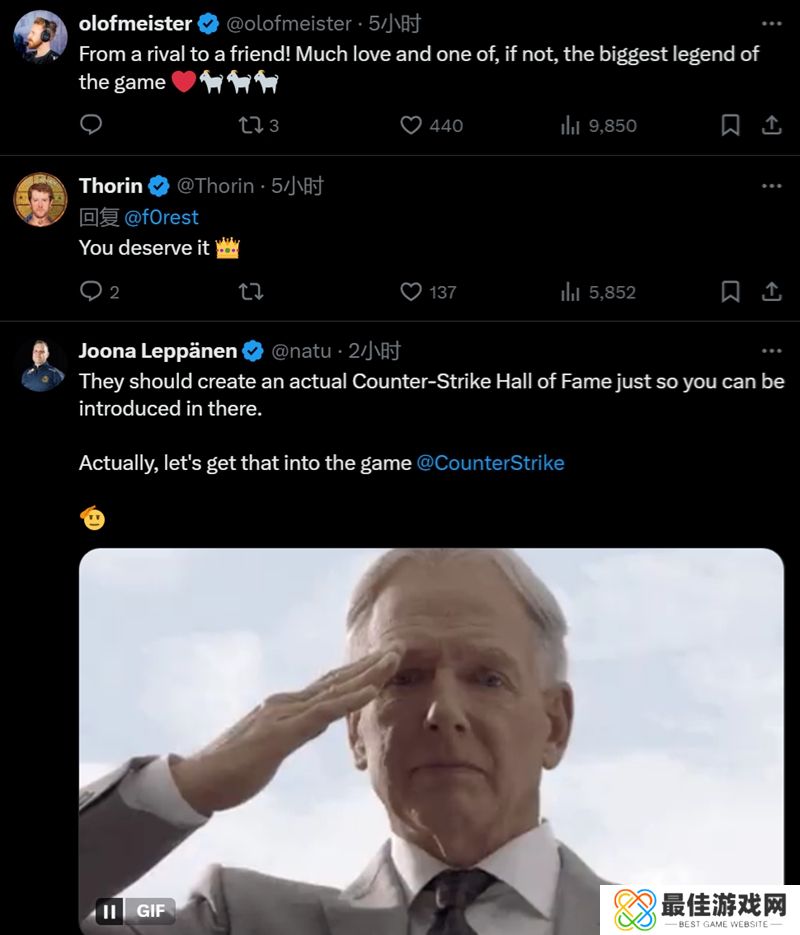View analytics showing 9,850 views

tap(571, 125)
